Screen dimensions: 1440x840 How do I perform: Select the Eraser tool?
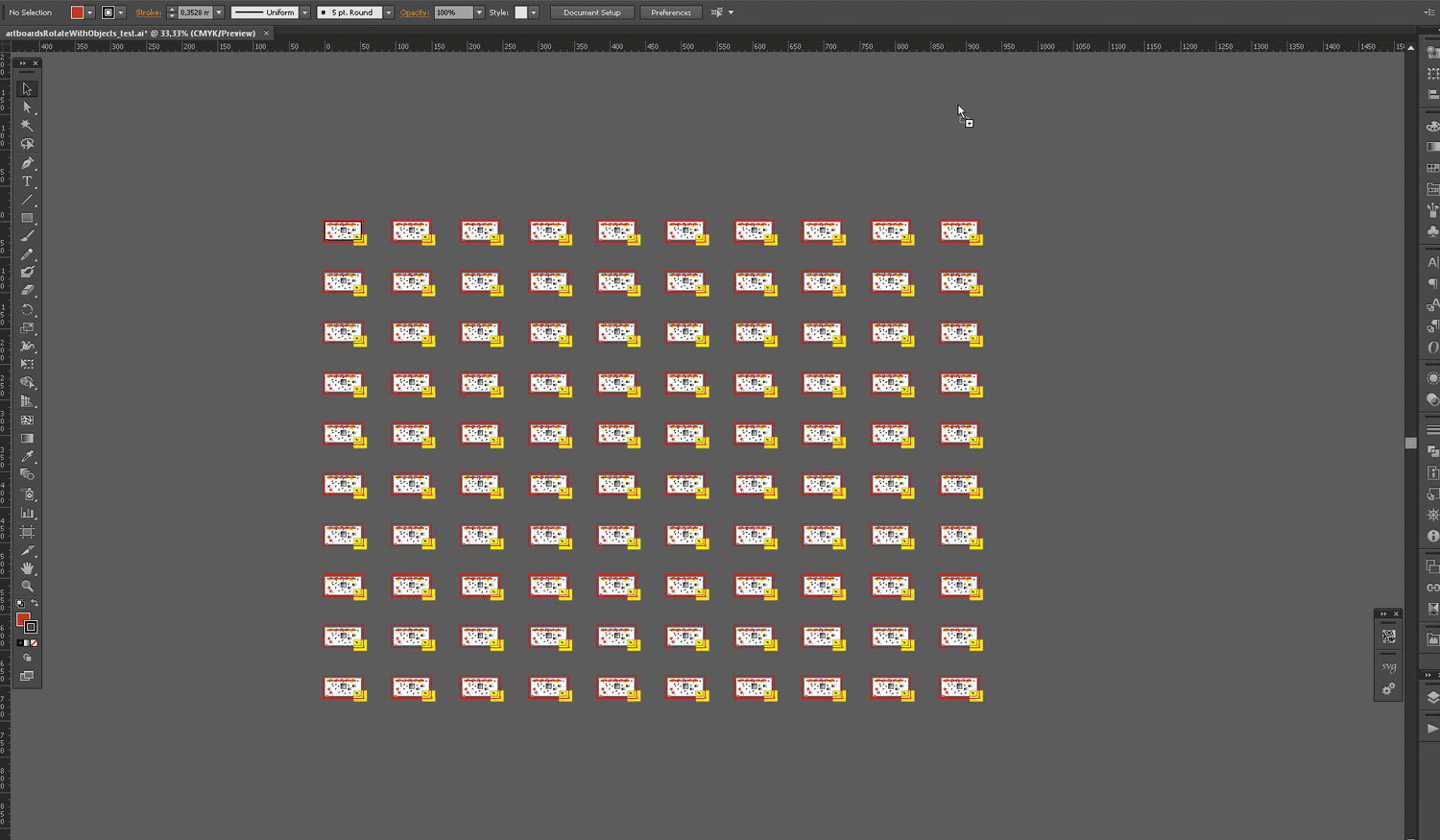pyautogui.click(x=27, y=290)
